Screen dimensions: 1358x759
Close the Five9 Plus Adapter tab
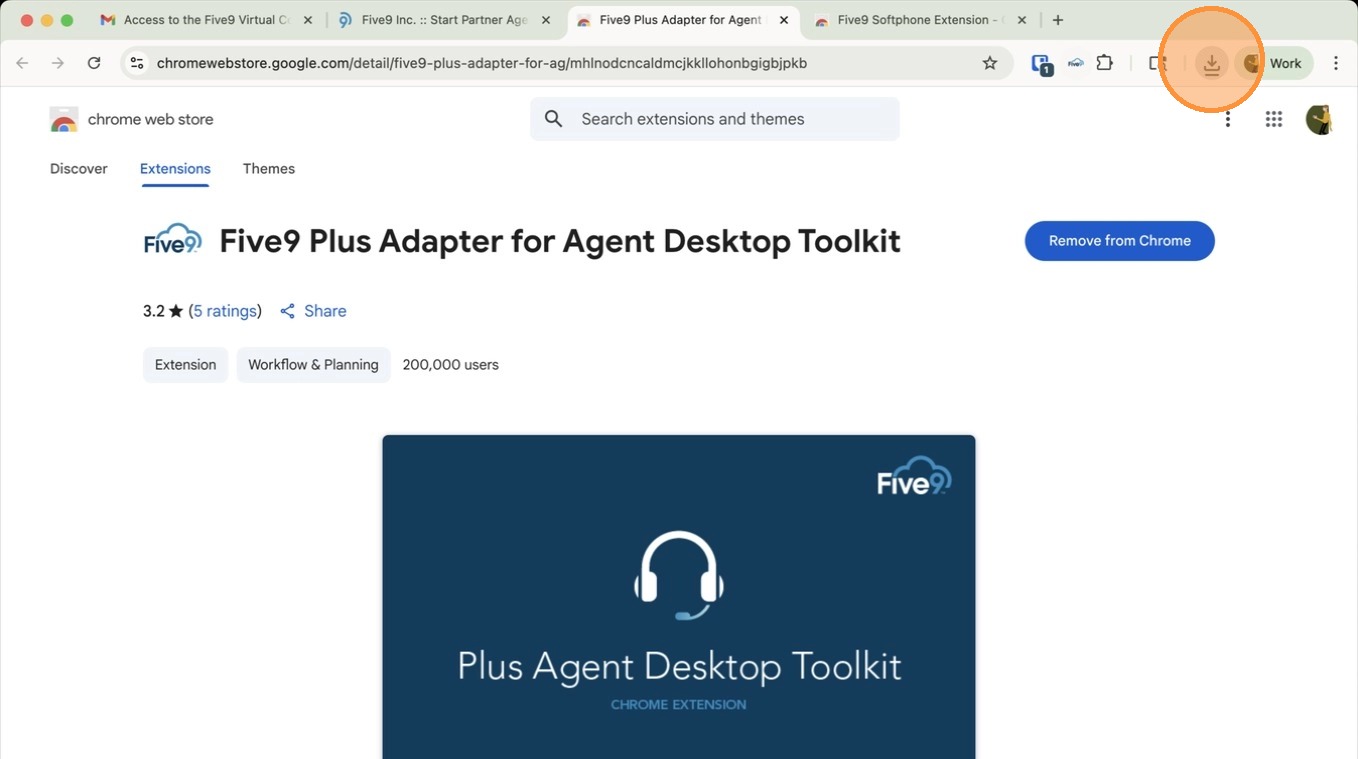(784, 20)
